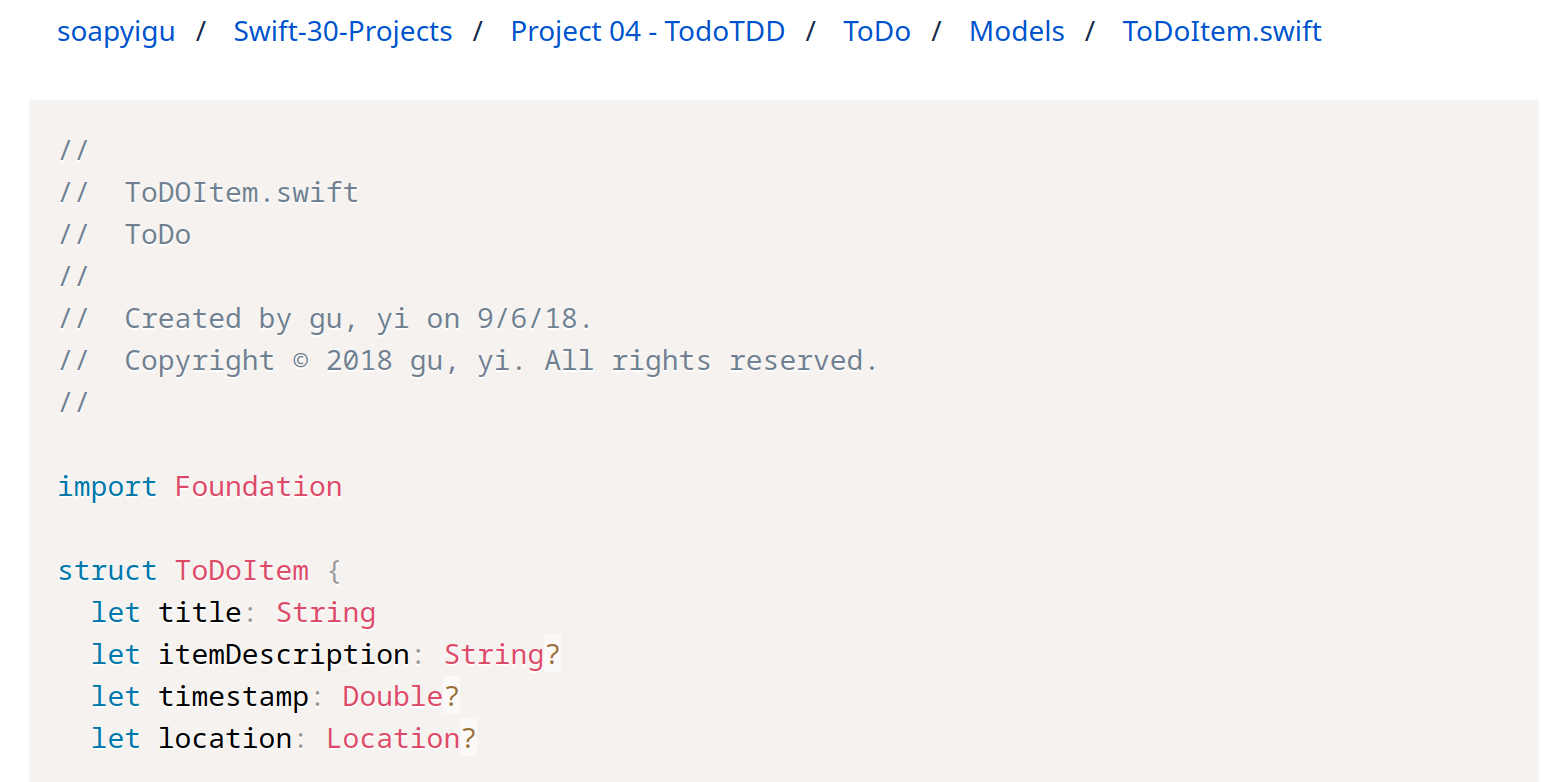Screen dimensions: 1558x782
Task: Click the ToDOItem.swift comment in the file header
Action: click(x=241, y=193)
